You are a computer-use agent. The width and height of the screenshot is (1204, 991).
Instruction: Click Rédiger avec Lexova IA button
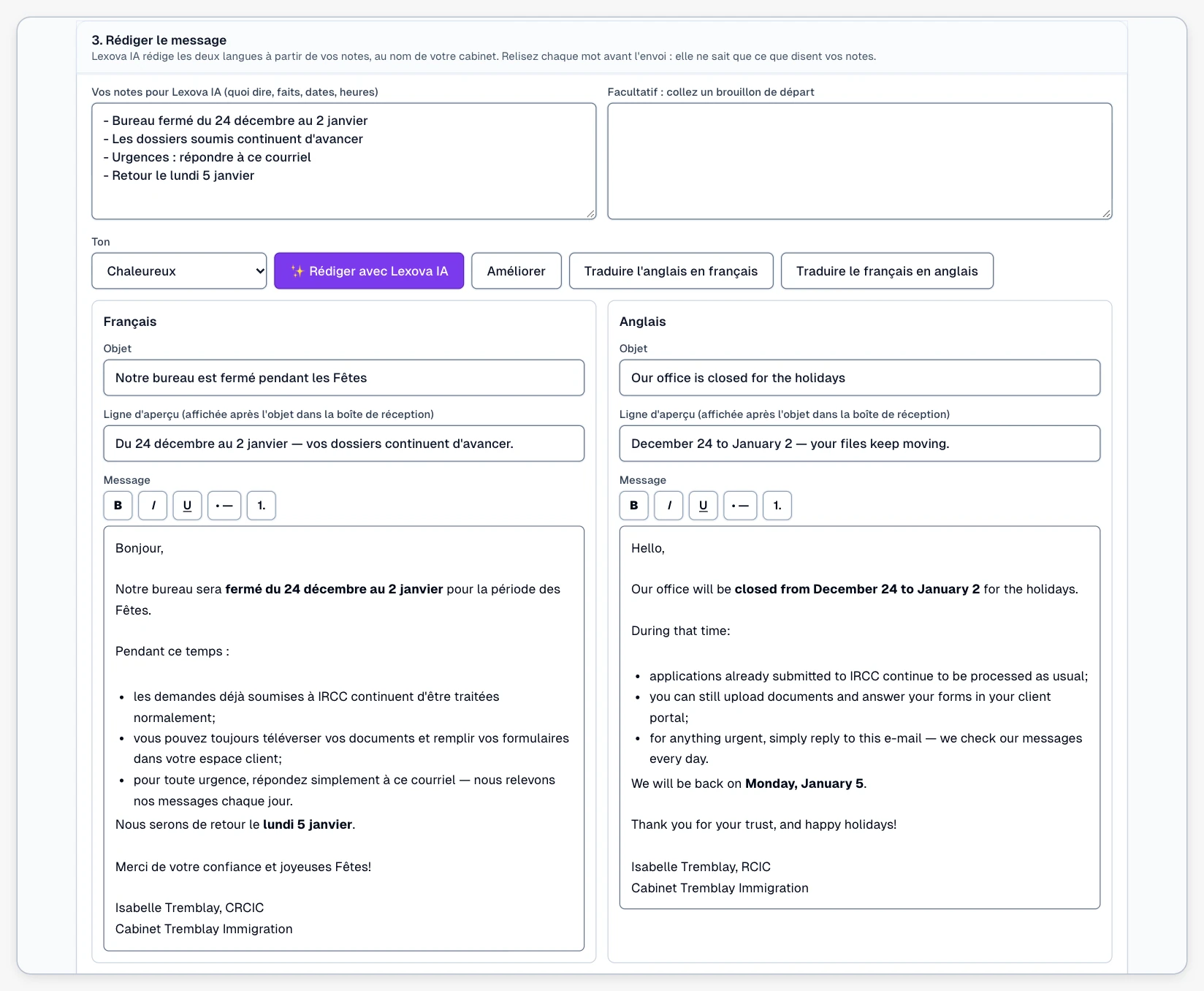pyautogui.click(x=369, y=271)
